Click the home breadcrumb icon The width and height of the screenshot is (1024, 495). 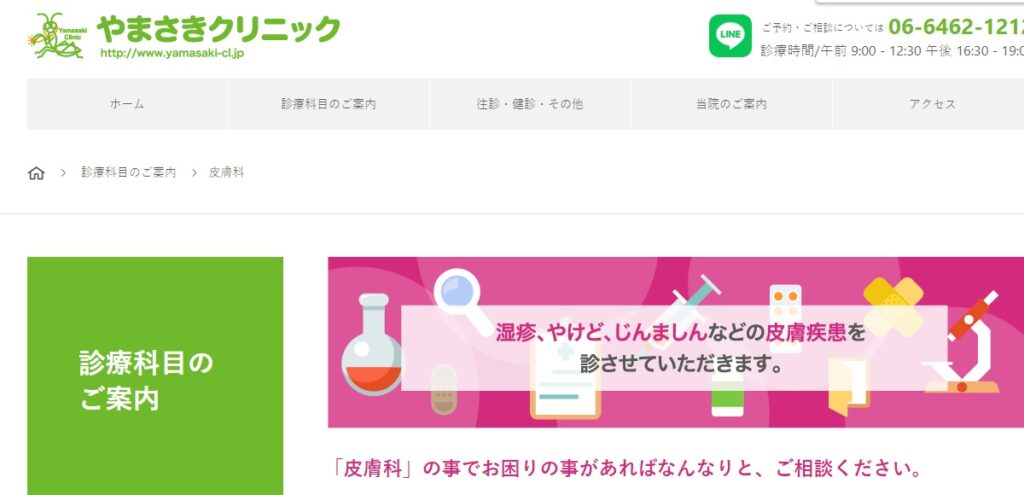click(x=37, y=173)
